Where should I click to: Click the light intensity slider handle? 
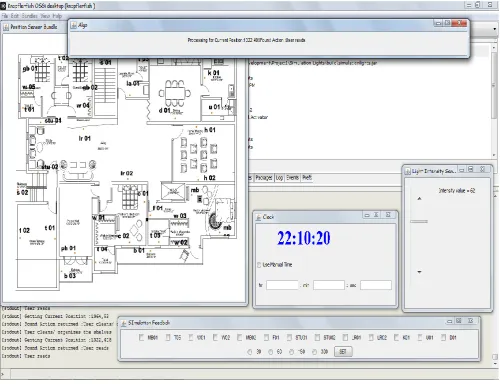point(419,222)
